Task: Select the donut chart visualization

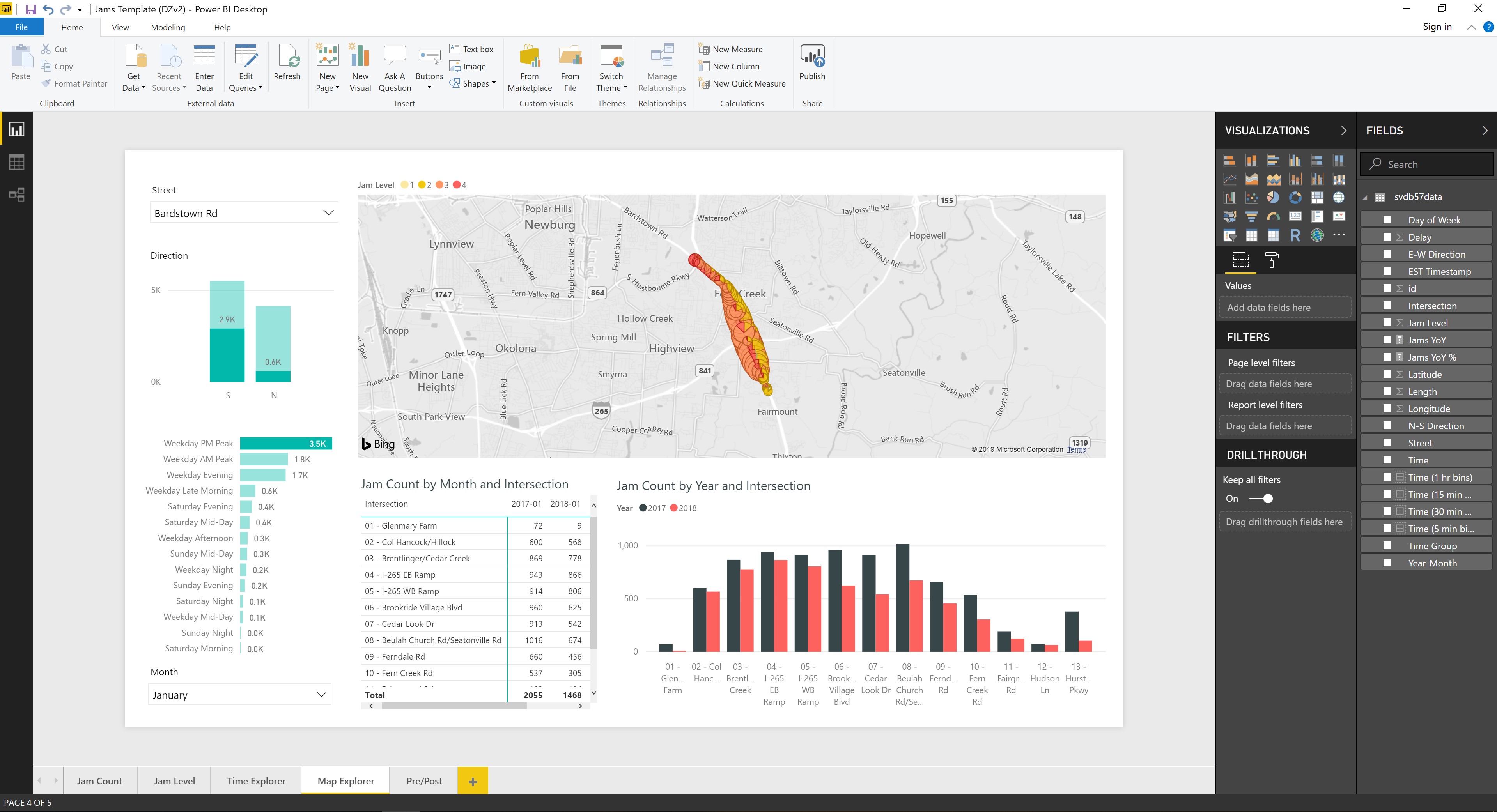Action: click(x=1295, y=198)
